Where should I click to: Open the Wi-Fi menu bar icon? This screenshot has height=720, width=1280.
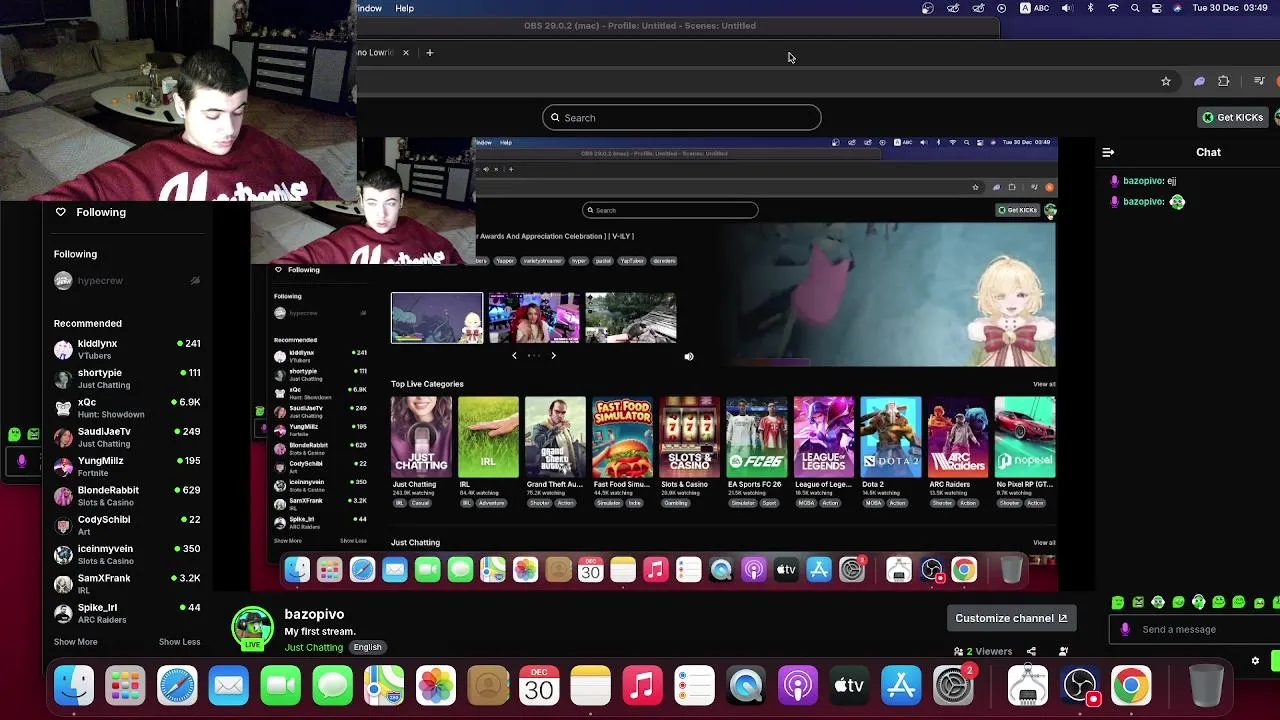coord(1113,8)
